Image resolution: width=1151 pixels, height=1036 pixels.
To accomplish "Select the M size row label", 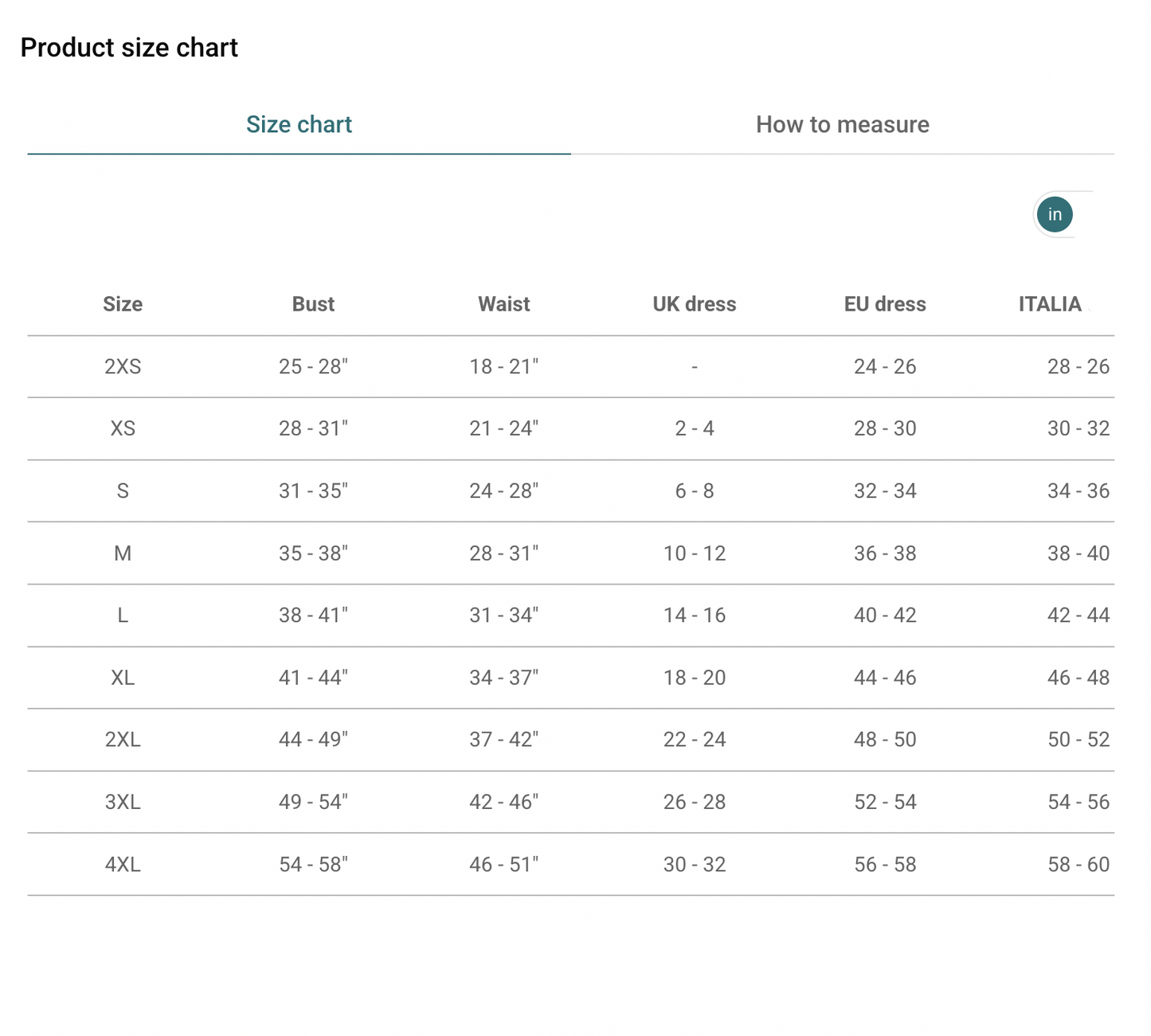I will (x=123, y=553).
